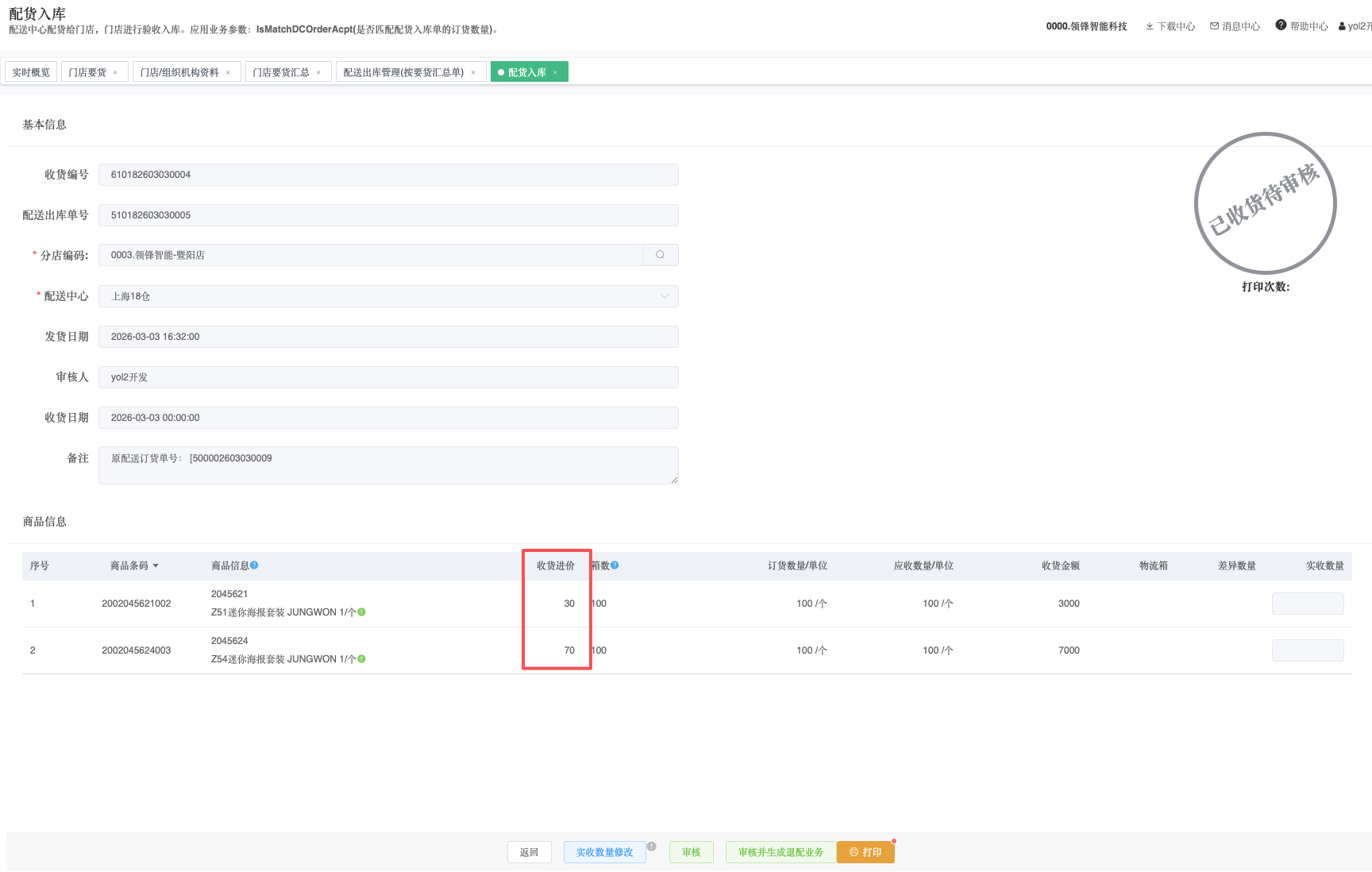Image resolution: width=1372 pixels, height=872 pixels.
Task: Click the 发货日期 date field
Action: 388,337
